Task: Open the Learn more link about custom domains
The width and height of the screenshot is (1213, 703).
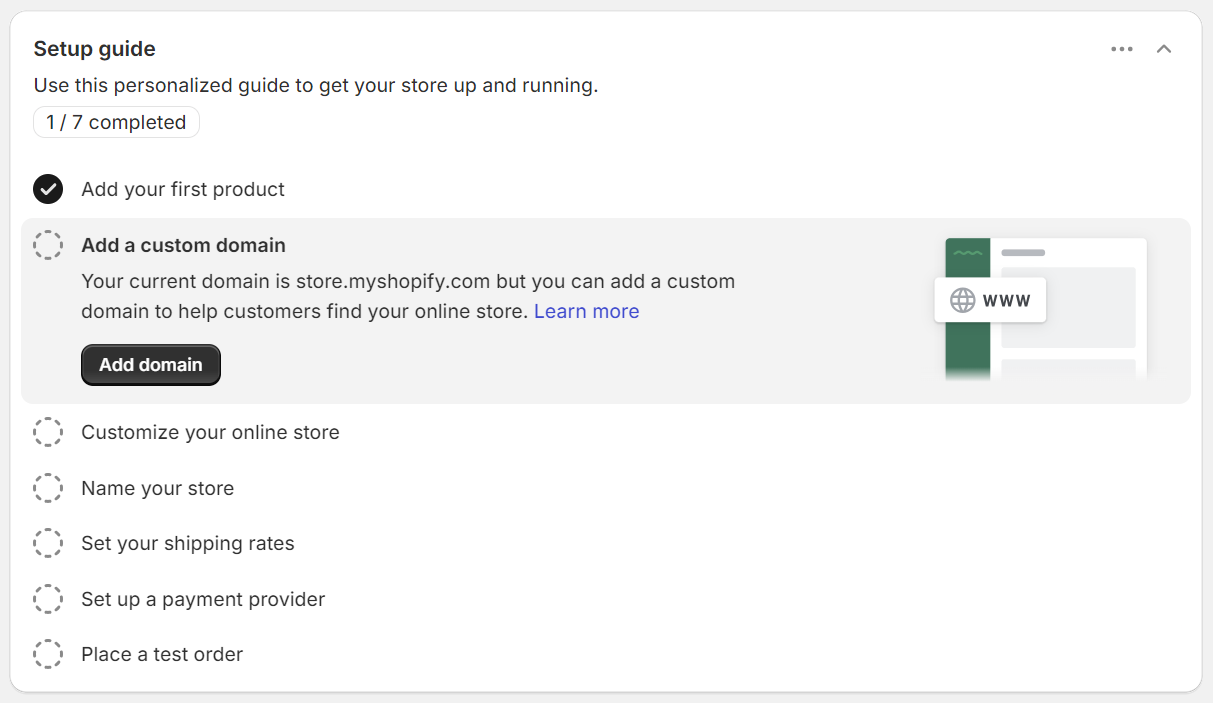Action: point(586,311)
